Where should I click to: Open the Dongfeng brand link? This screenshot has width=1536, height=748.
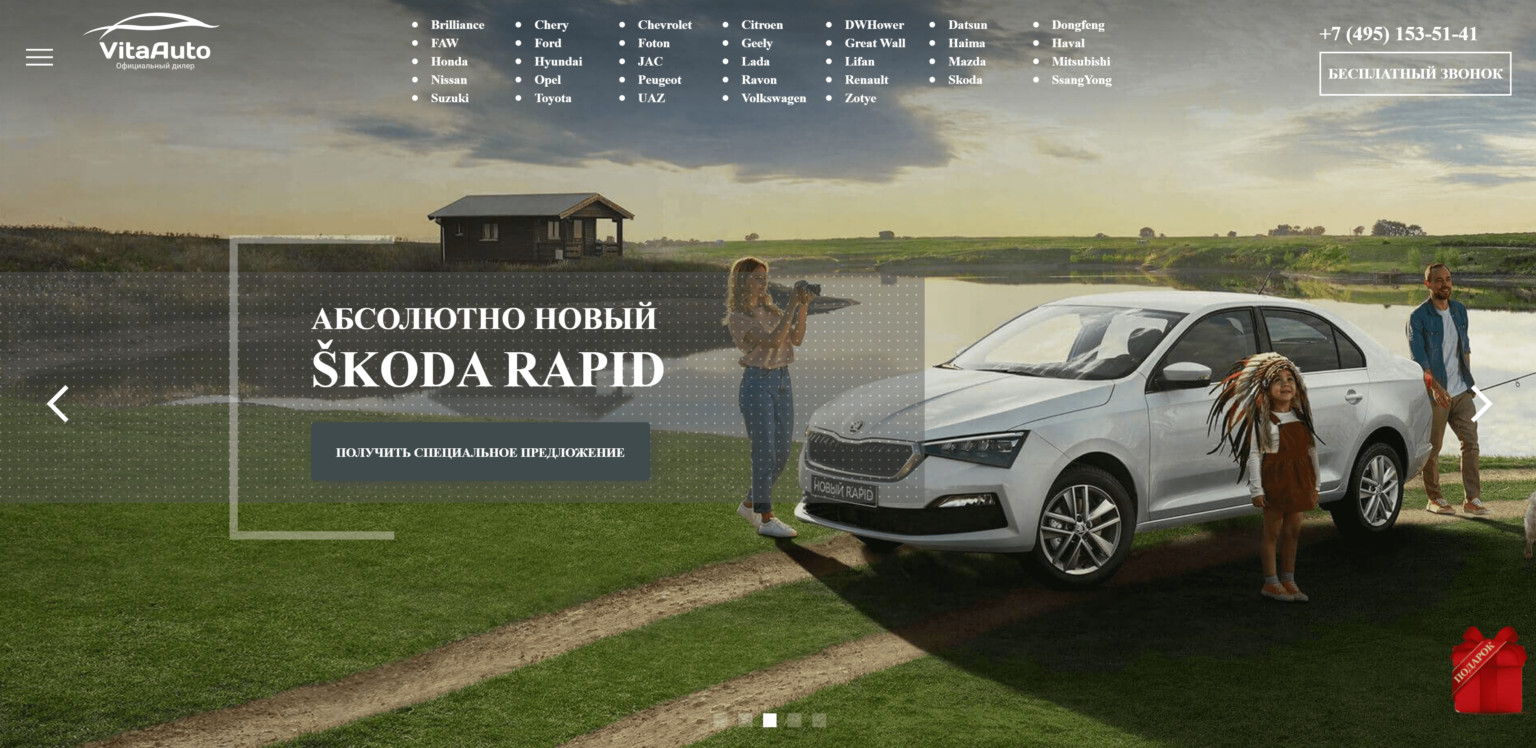(1078, 25)
